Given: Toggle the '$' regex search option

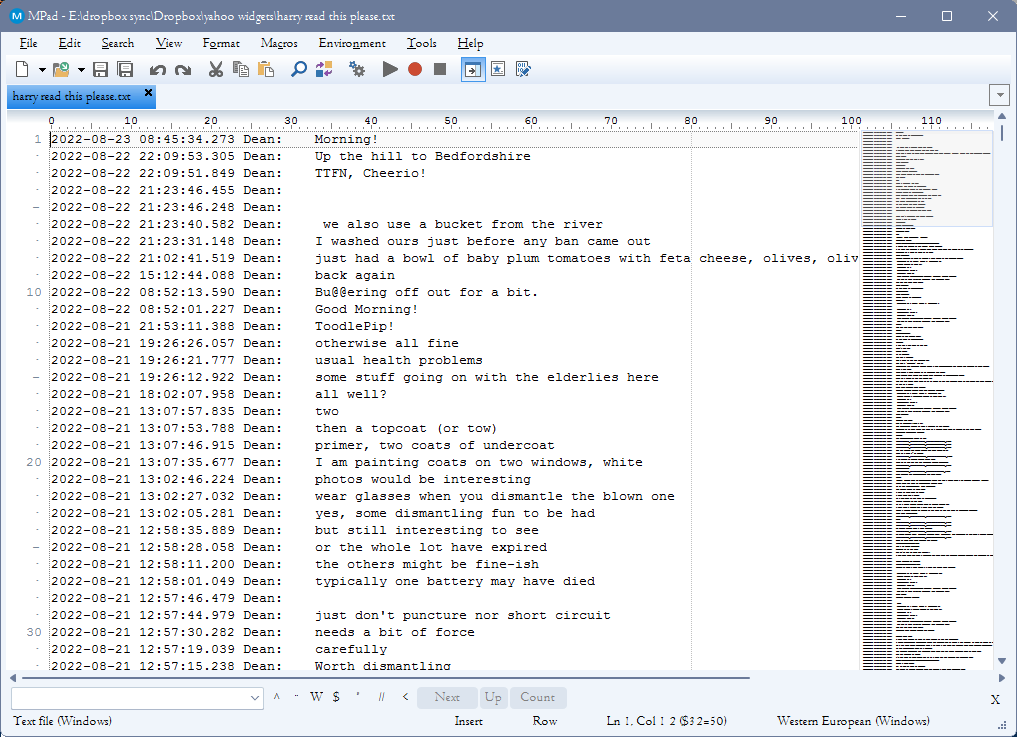Looking at the screenshot, I should (336, 697).
